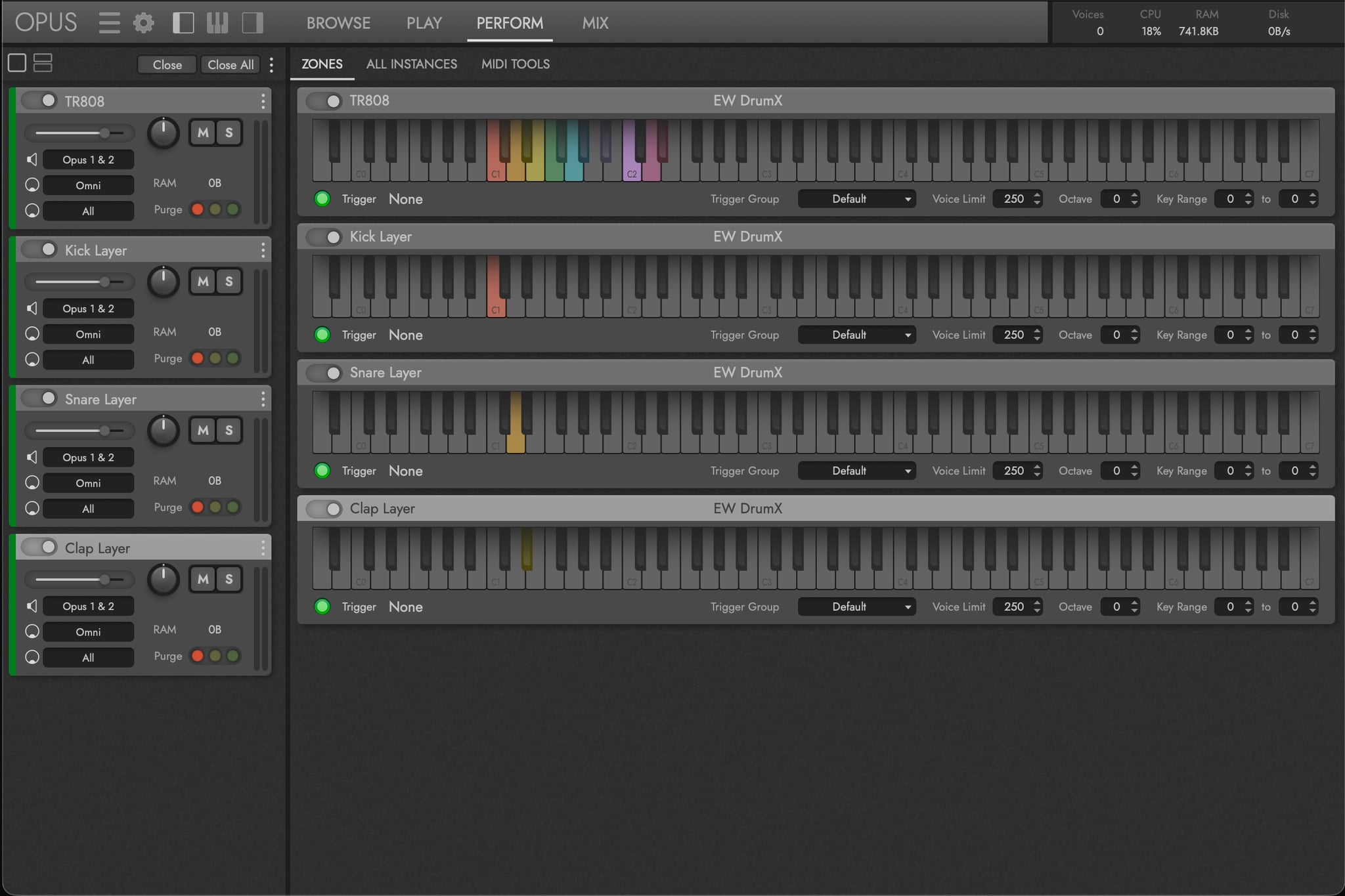Open the Trigger Group dropdown for Snare Layer
Image resolution: width=1345 pixels, height=896 pixels.
click(x=856, y=471)
